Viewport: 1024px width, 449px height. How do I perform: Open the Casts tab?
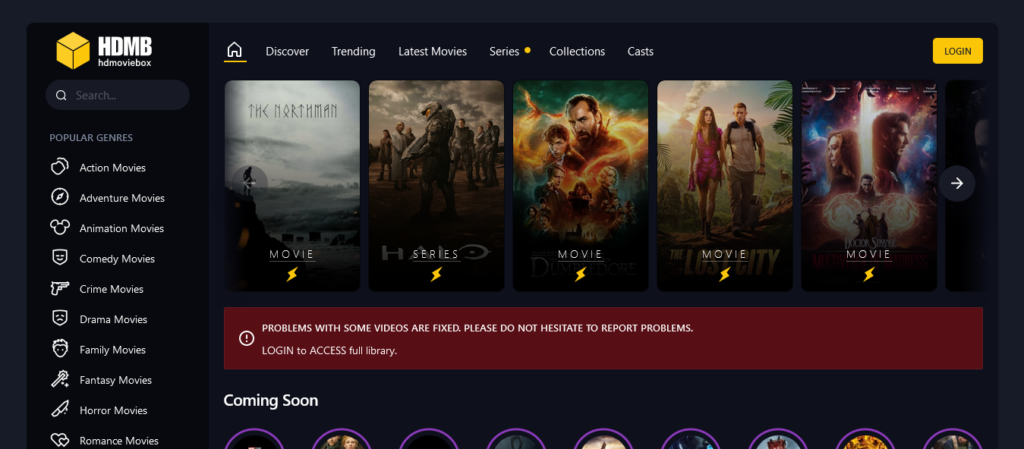tap(641, 52)
